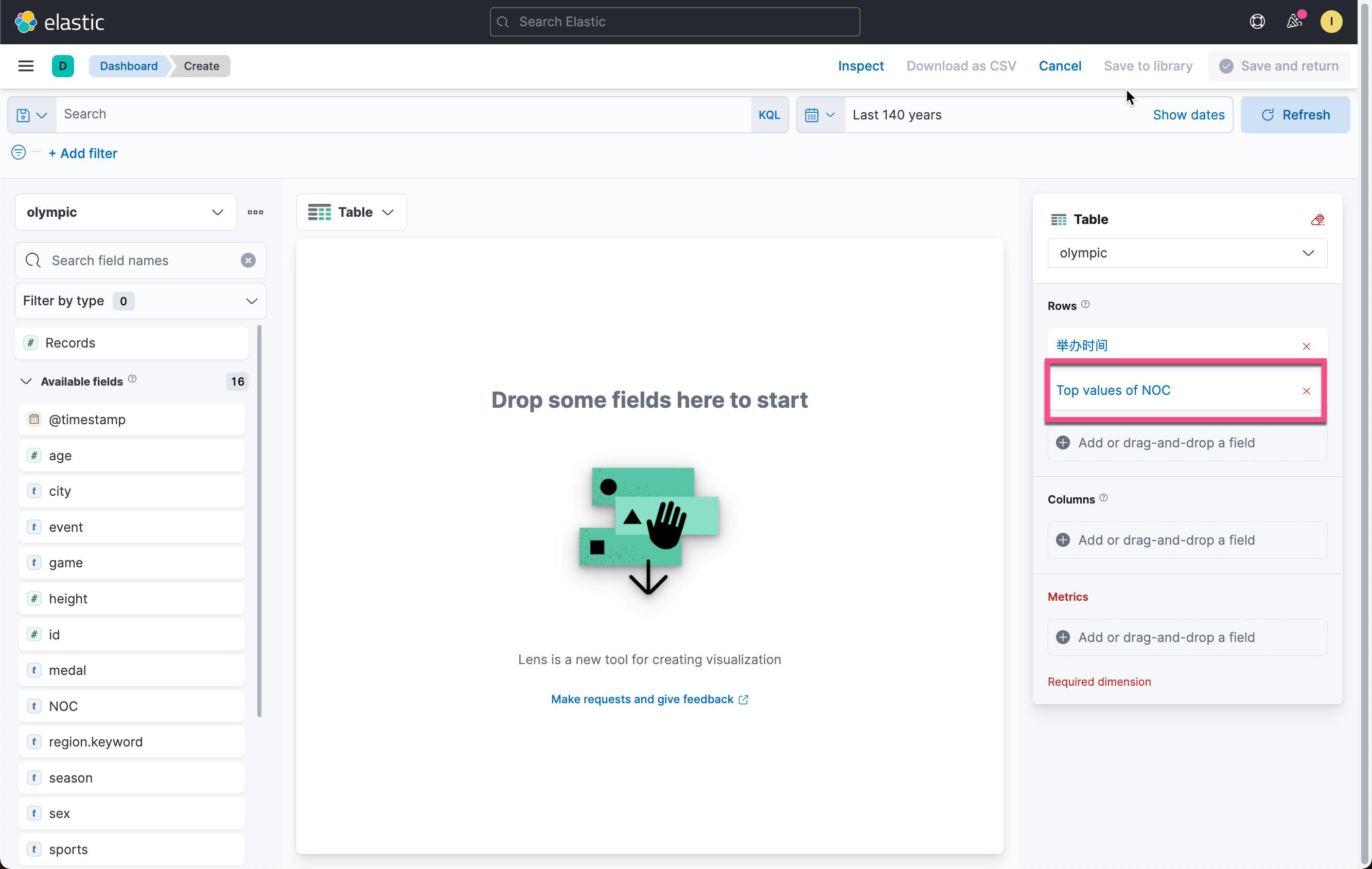The height and width of the screenshot is (869, 1372).
Task: Select the sports field
Action: pyautogui.click(x=132, y=849)
